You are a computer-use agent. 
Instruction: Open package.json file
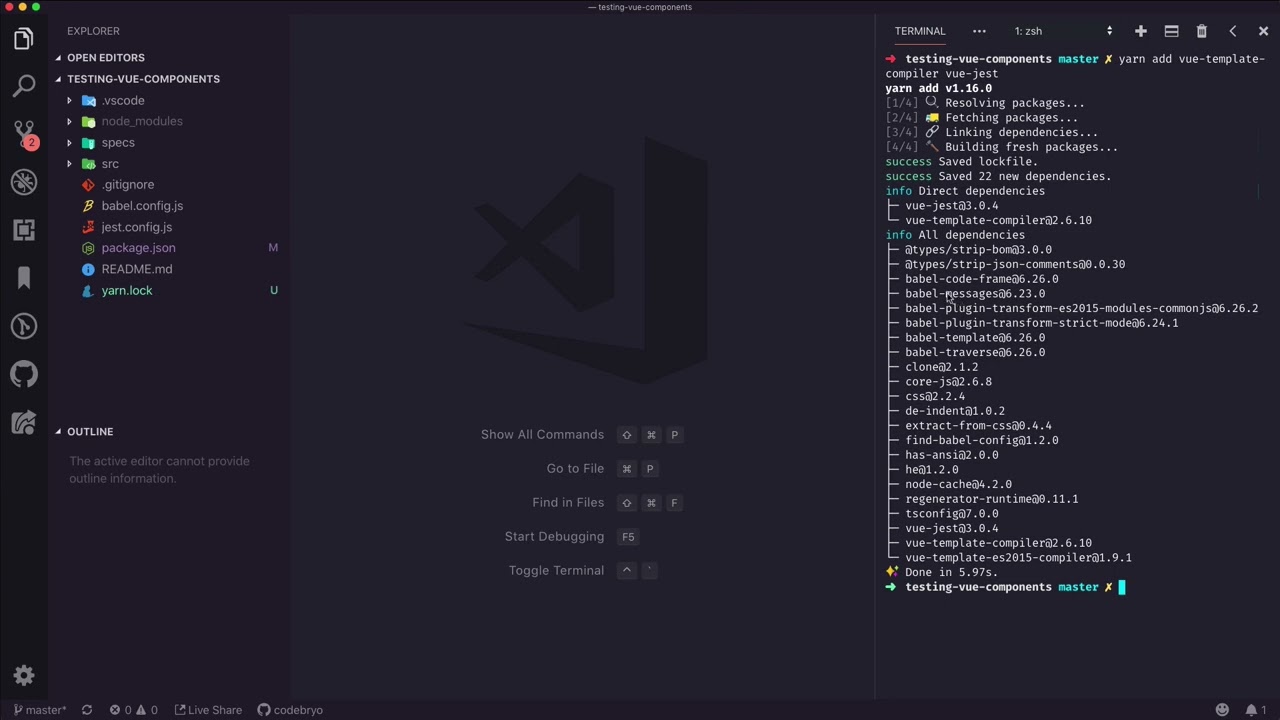point(138,248)
